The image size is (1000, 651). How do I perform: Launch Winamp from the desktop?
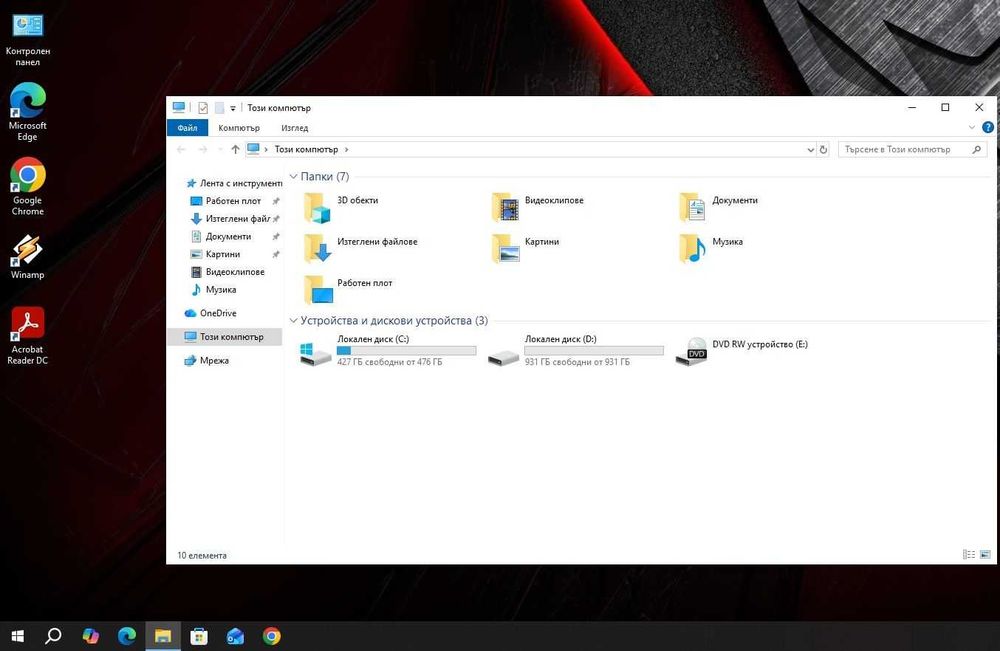point(27,257)
